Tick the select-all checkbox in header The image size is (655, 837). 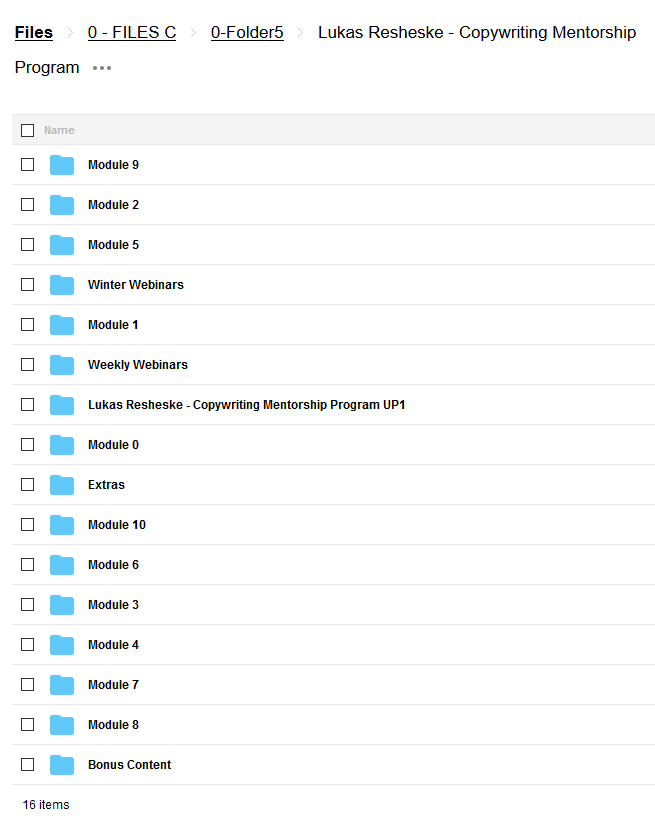coord(28,130)
